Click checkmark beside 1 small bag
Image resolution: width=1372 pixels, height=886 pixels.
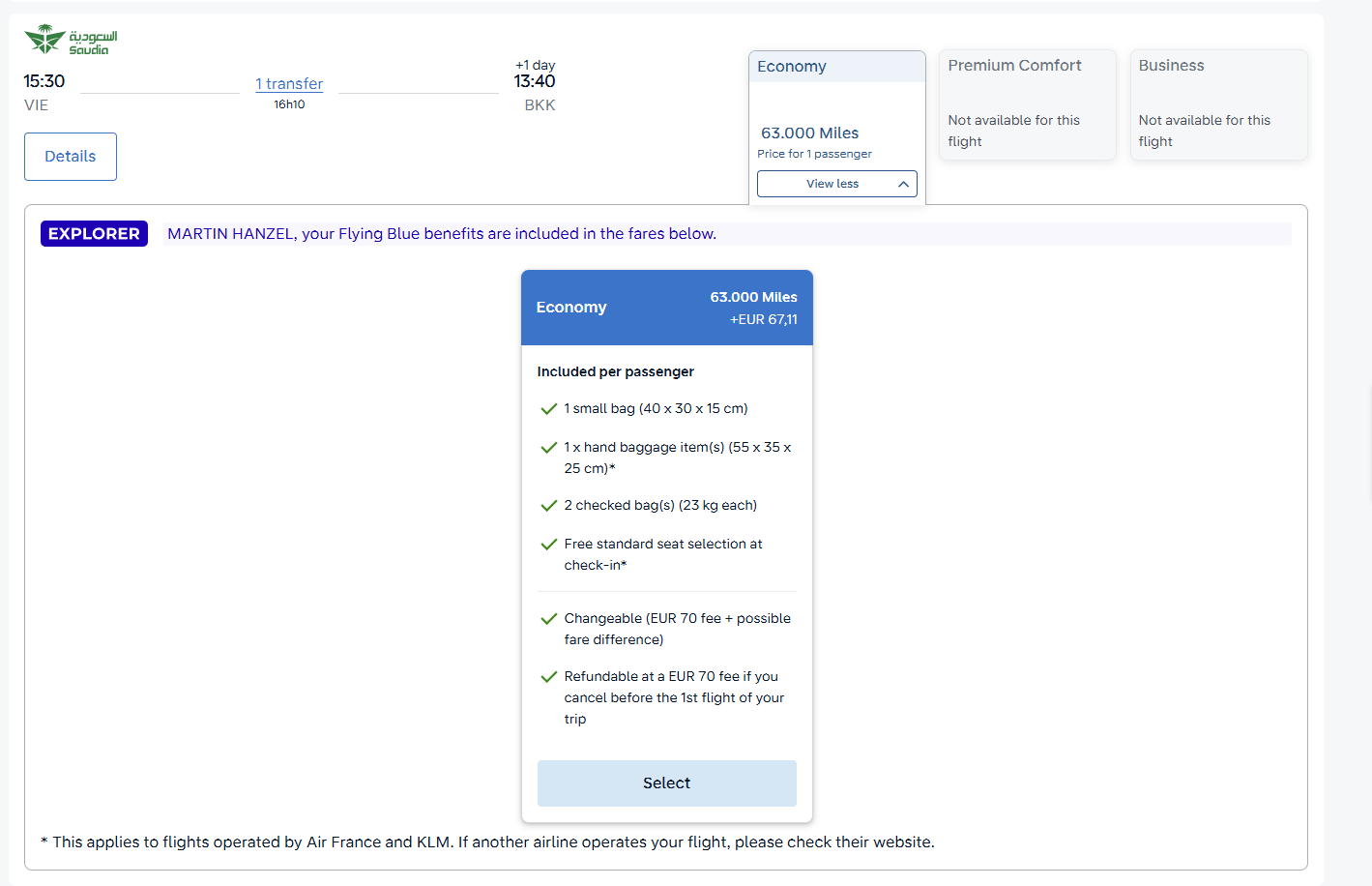(548, 409)
